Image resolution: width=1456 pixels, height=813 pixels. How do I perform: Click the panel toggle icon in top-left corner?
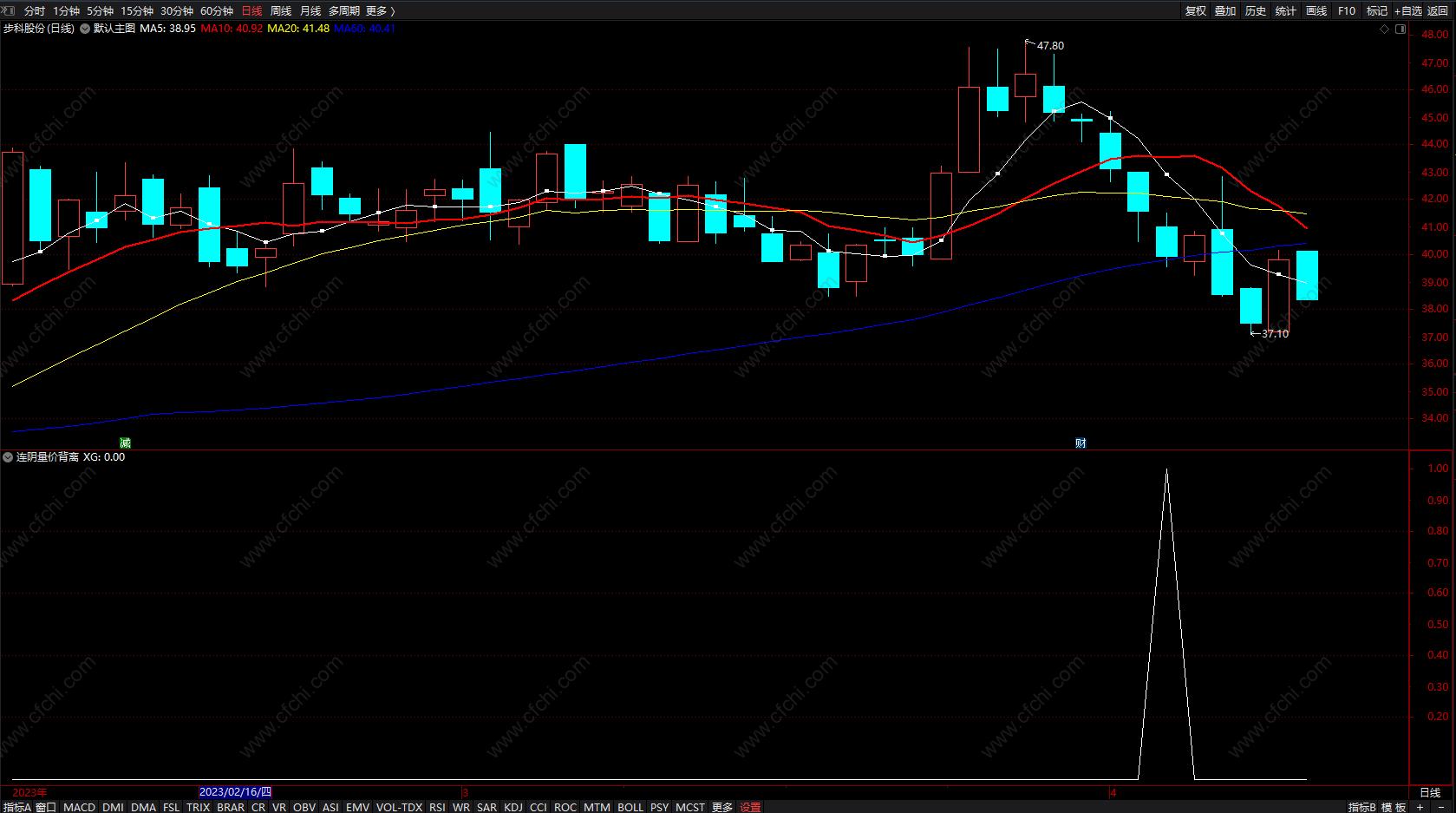click(x=9, y=10)
